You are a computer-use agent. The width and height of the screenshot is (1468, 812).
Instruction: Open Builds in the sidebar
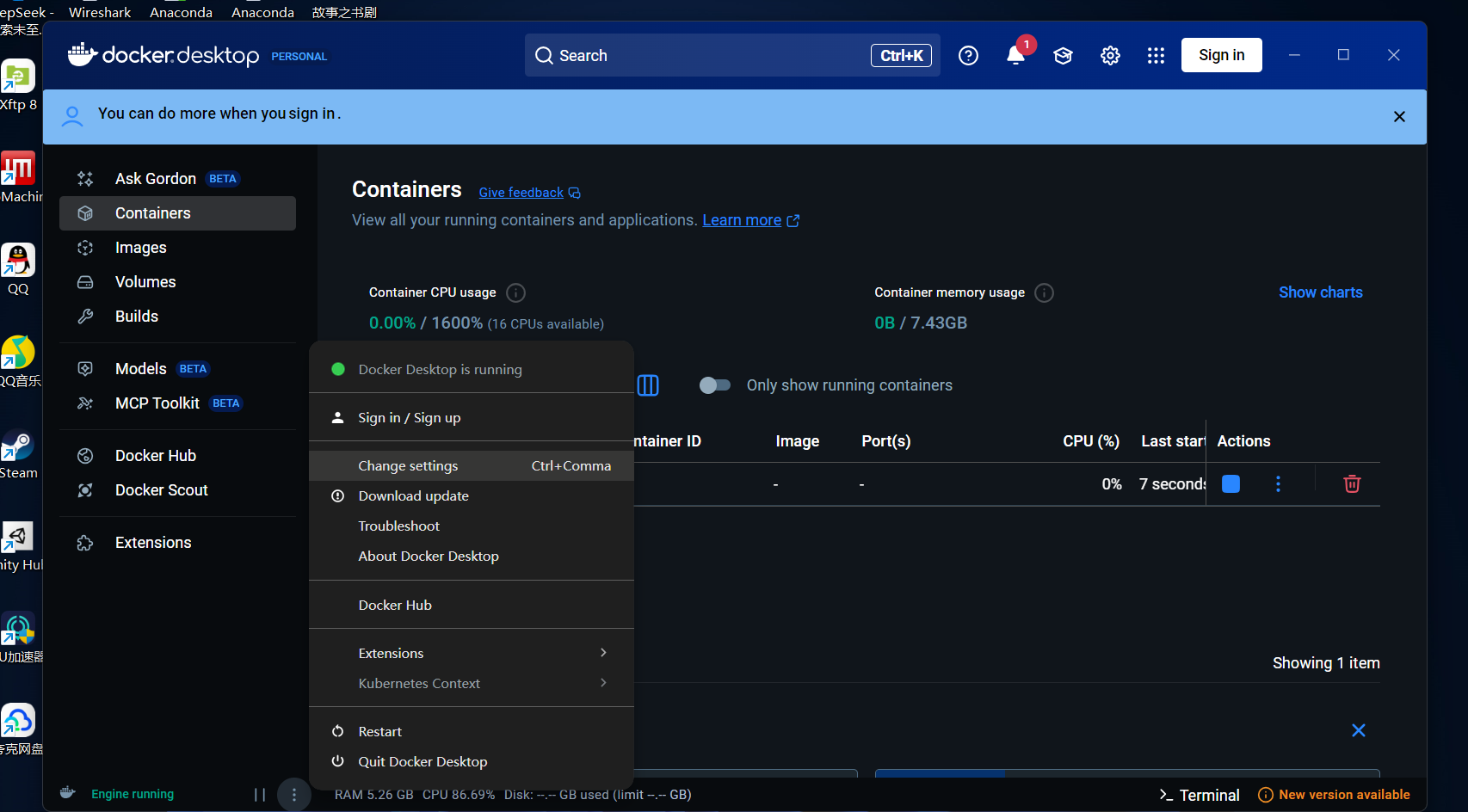(177, 317)
